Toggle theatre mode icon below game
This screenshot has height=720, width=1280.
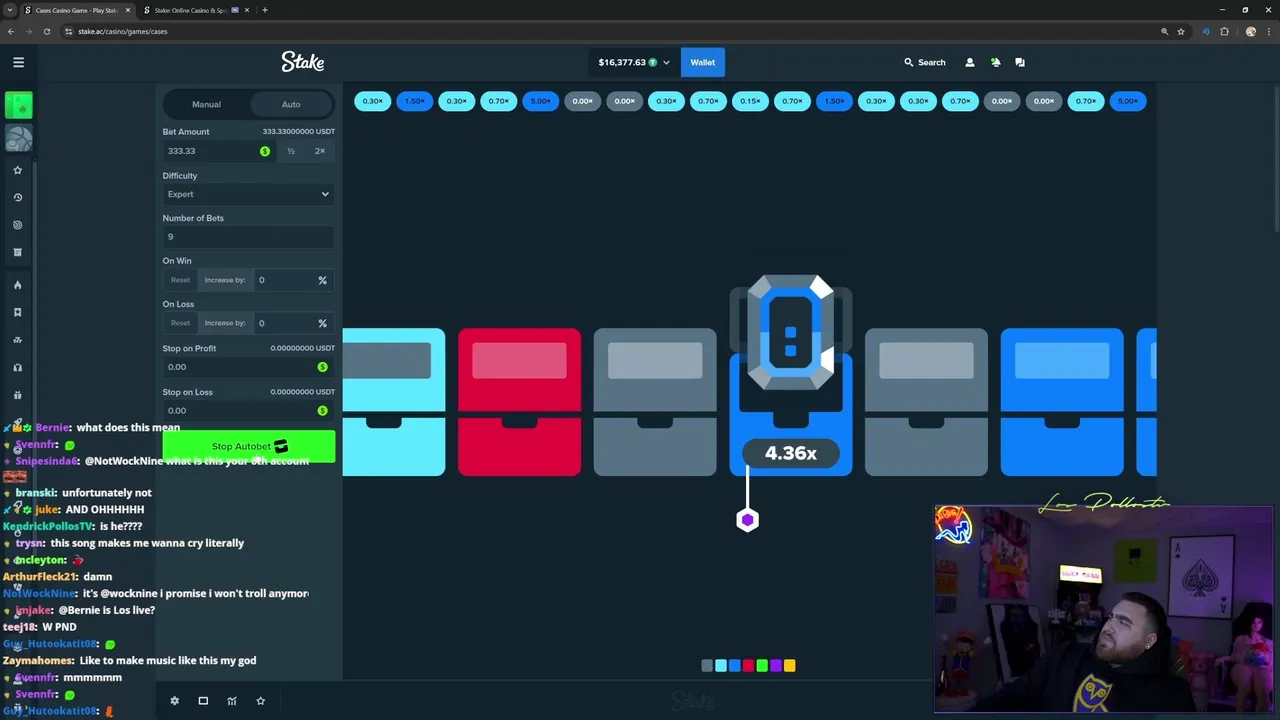click(x=203, y=701)
